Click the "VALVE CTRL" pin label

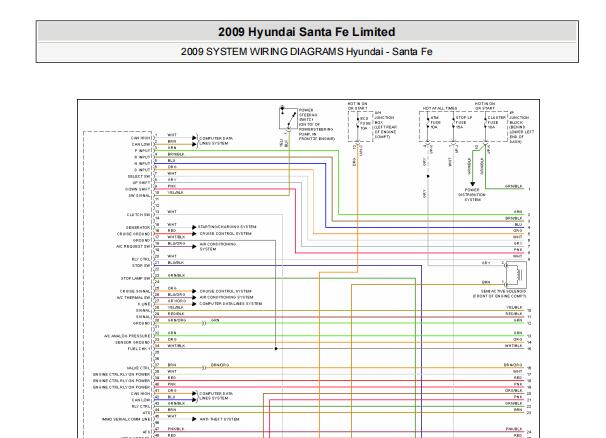tap(138, 368)
